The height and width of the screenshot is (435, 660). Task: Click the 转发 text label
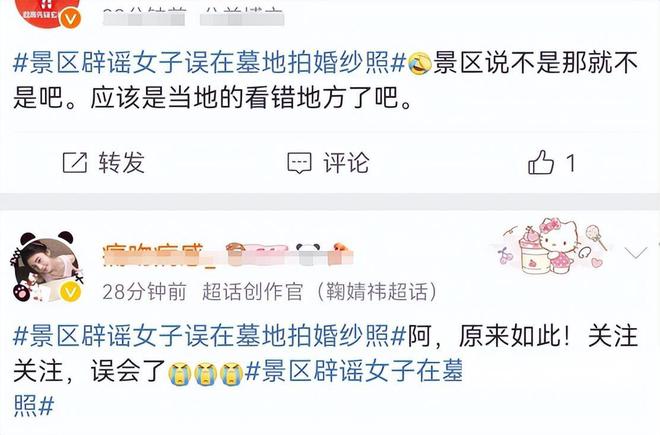(x=122, y=163)
